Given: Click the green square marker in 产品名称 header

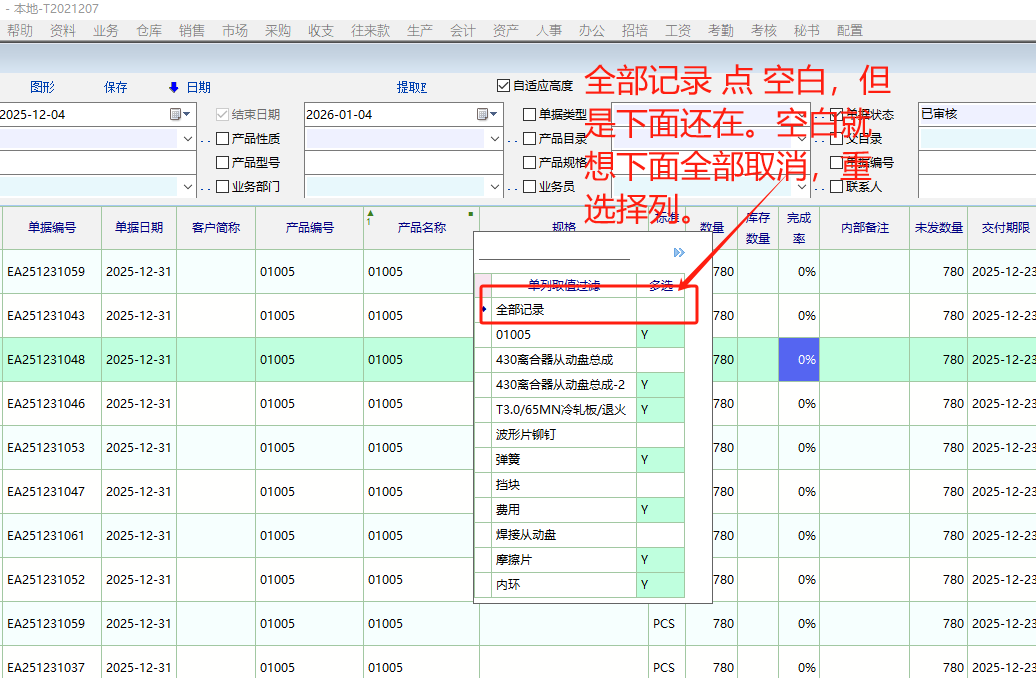Looking at the screenshot, I should pyautogui.click(x=471, y=213).
